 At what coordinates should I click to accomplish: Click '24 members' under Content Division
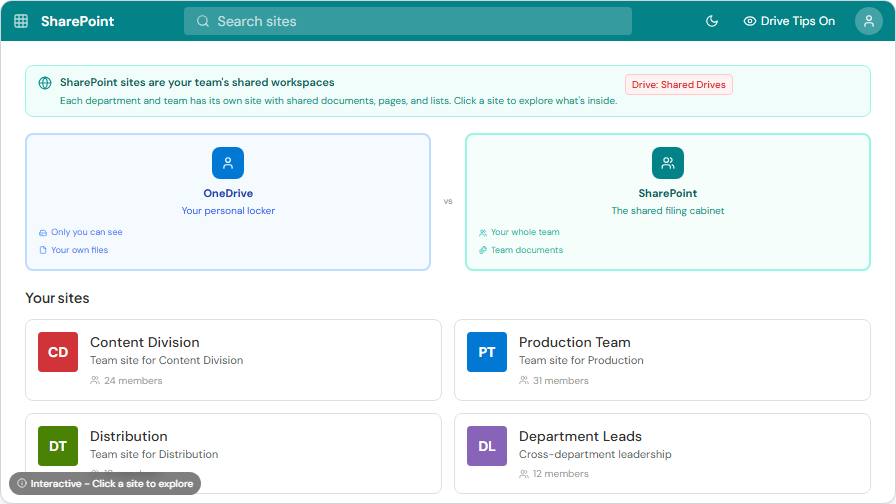133,381
